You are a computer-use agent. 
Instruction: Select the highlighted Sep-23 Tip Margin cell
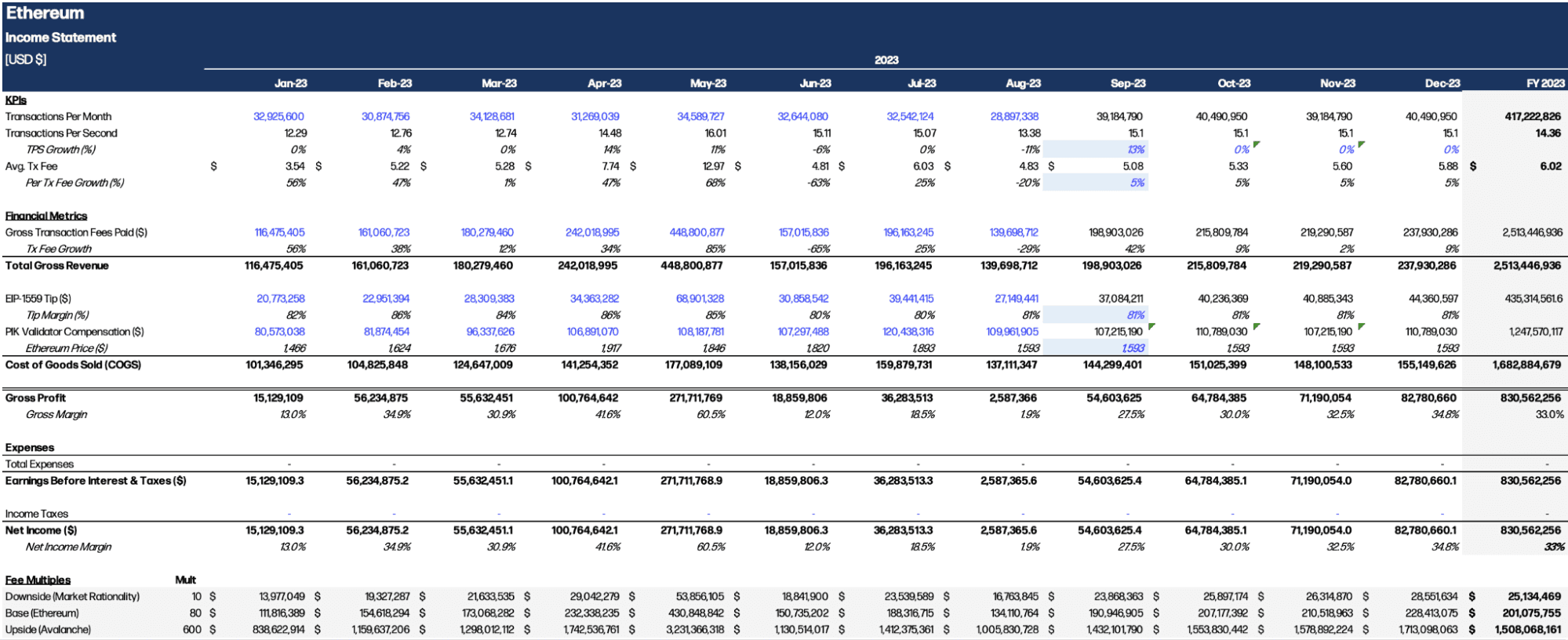pyautogui.click(x=1096, y=315)
